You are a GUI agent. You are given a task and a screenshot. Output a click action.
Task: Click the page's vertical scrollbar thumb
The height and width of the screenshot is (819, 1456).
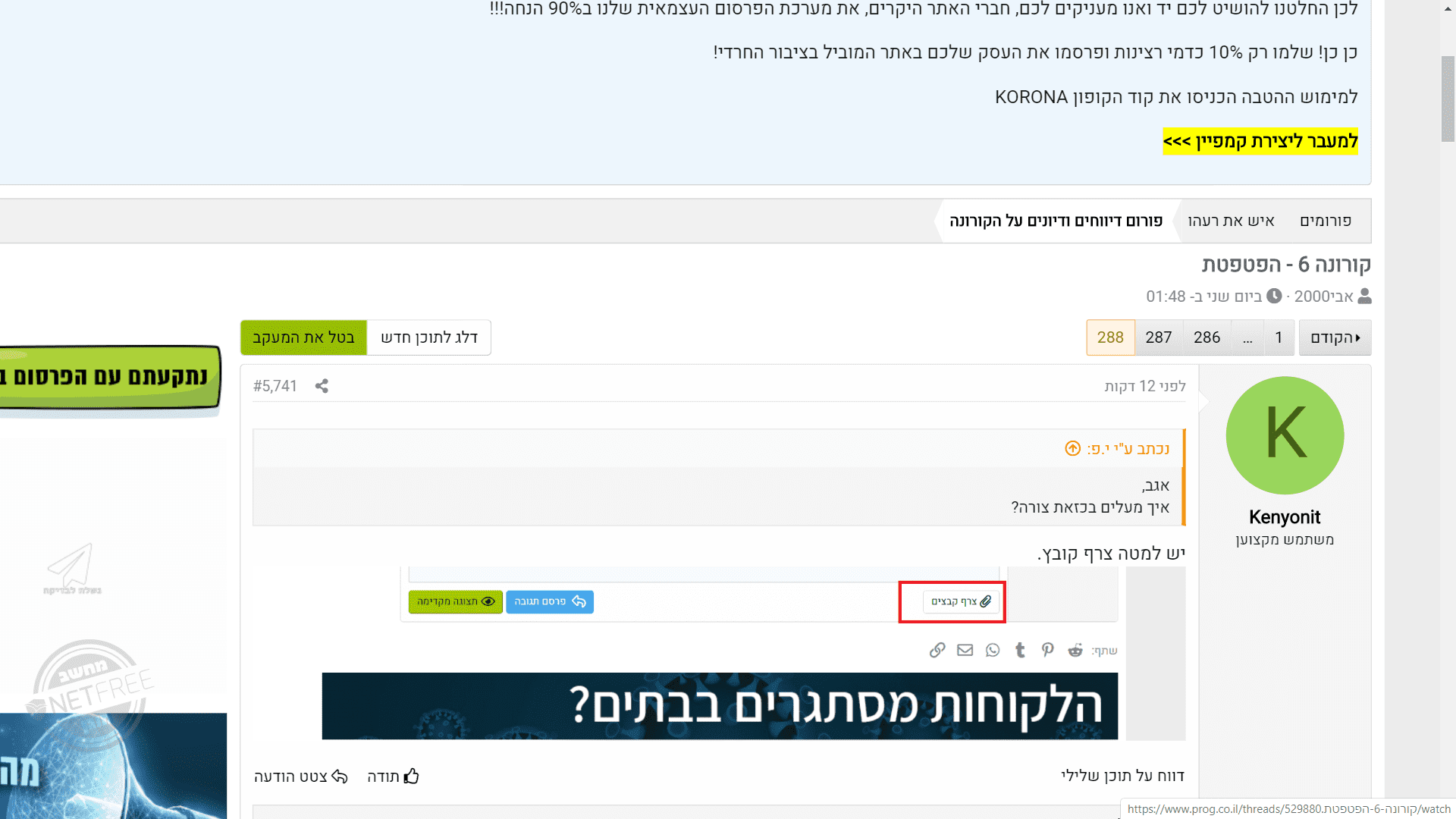click(x=1447, y=99)
